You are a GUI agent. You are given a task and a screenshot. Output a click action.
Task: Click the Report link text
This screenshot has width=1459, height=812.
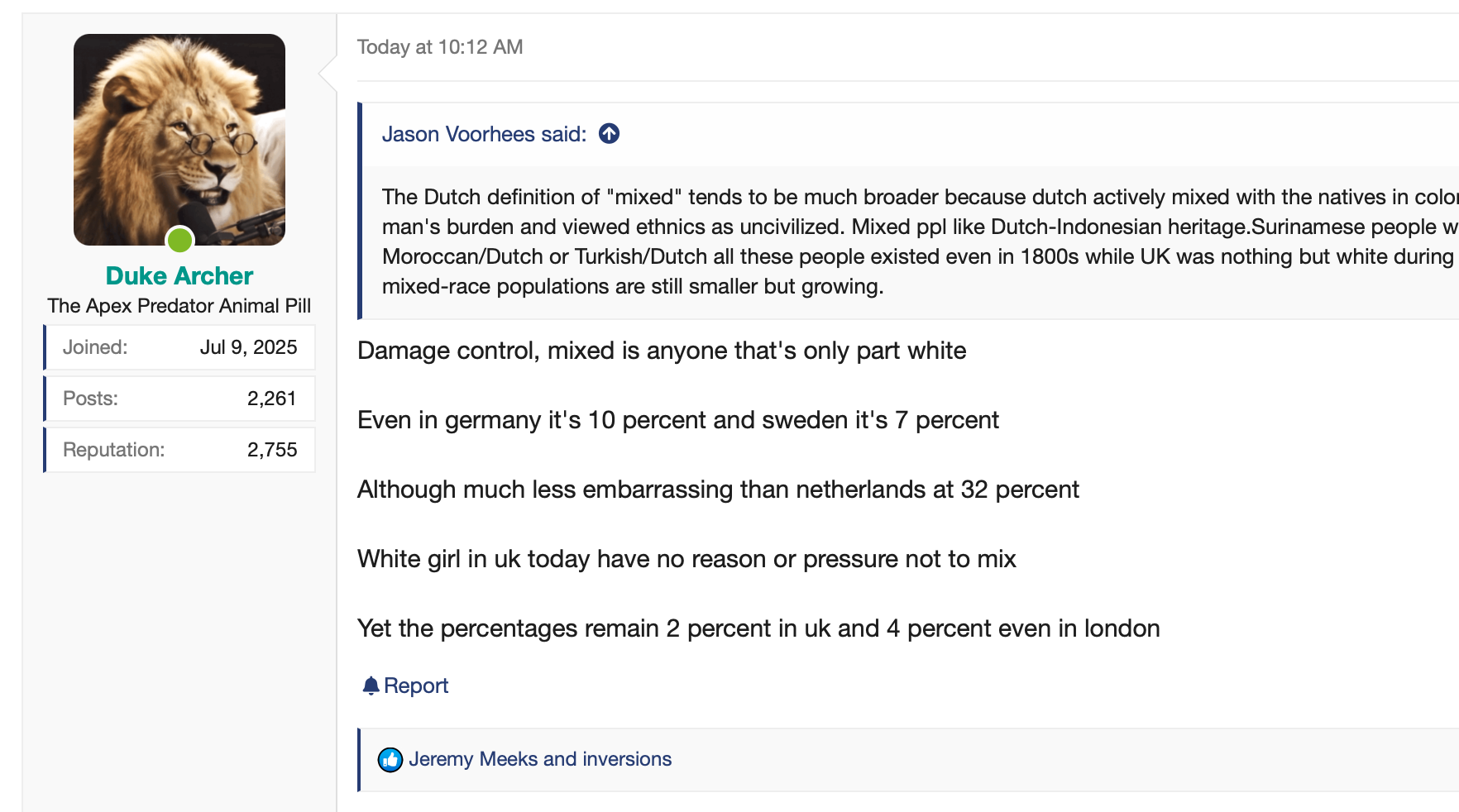tap(416, 685)
